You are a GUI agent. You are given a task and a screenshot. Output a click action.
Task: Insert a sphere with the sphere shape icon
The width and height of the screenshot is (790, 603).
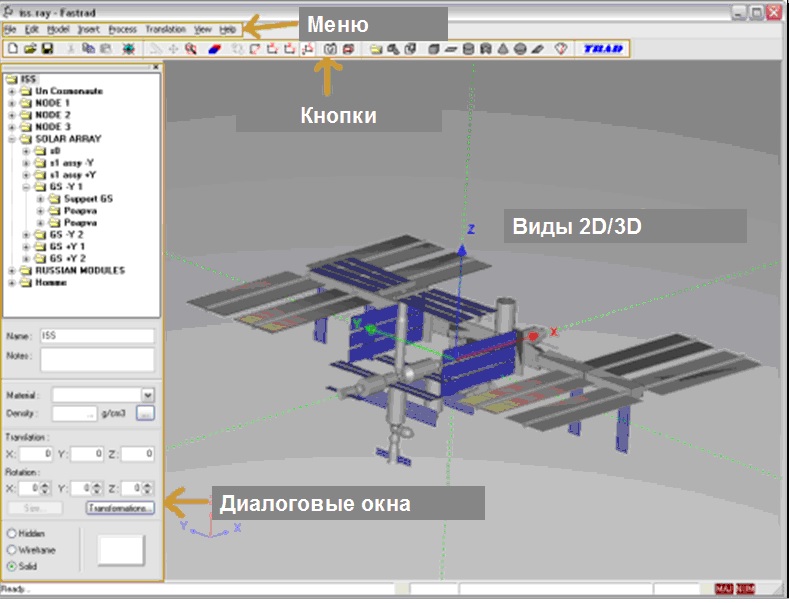(x=520, y=48)
